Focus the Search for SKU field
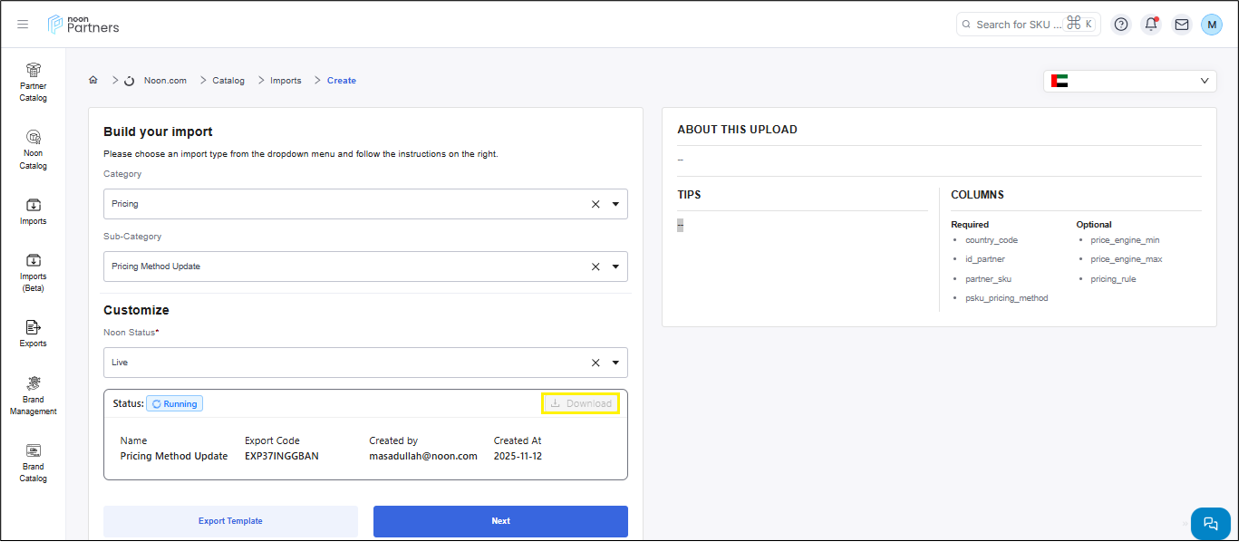The height and width of the screenshot is (542, 1239). [x=1015, y=24]
